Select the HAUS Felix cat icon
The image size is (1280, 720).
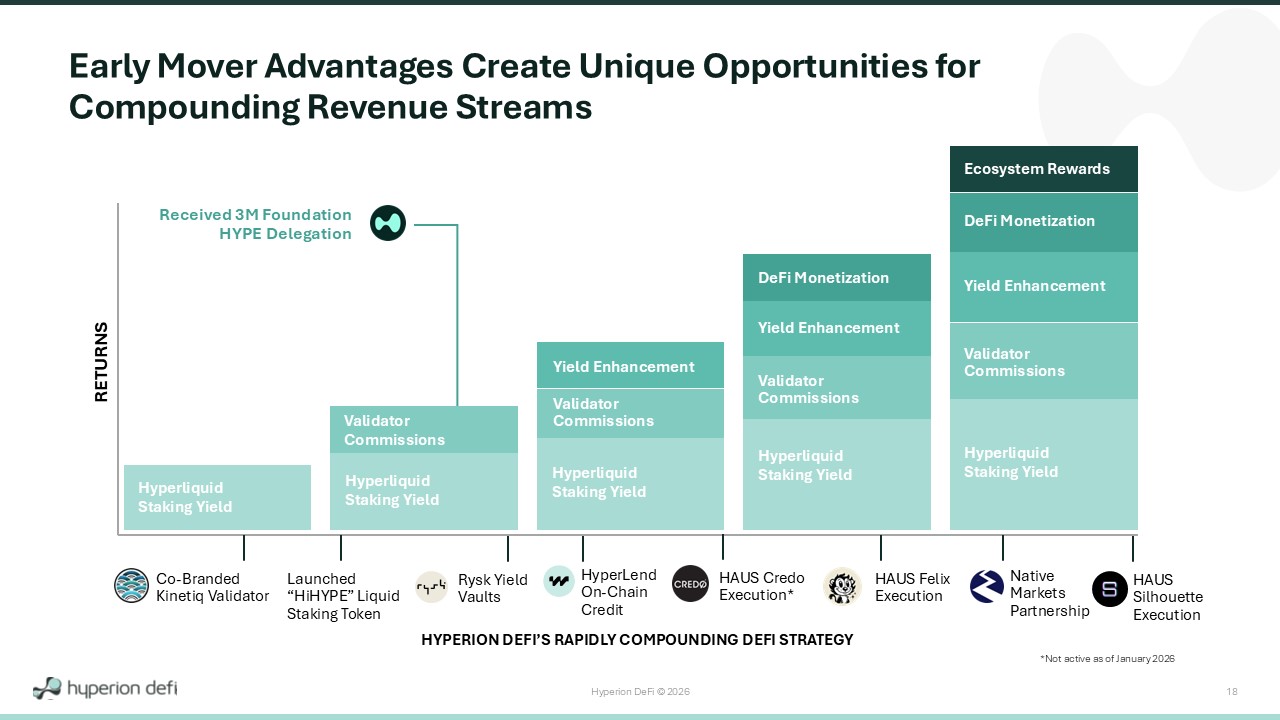(x=842, y=586)
